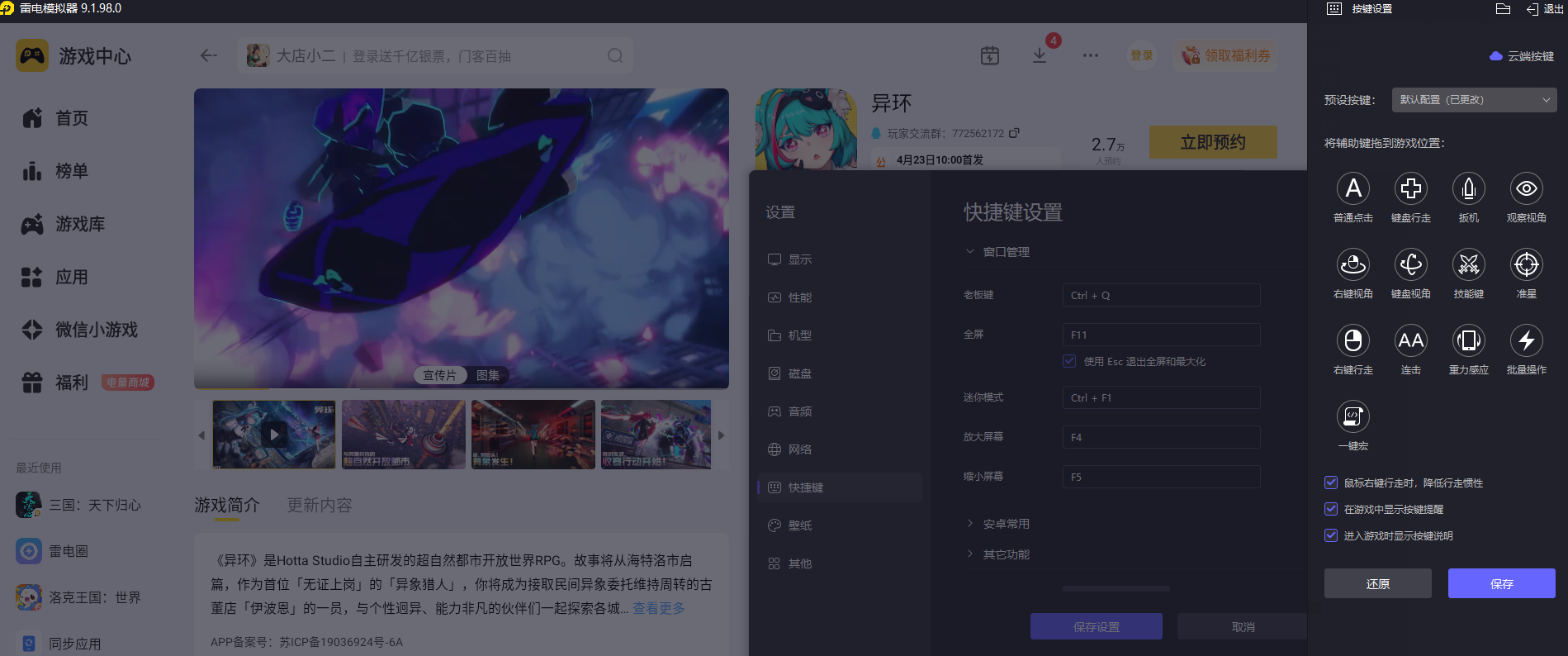Select the 扳机 trigger key icon
The height and width of the screenshot is (656, 1568).
pyautogui.click(x=1468, y=188)
